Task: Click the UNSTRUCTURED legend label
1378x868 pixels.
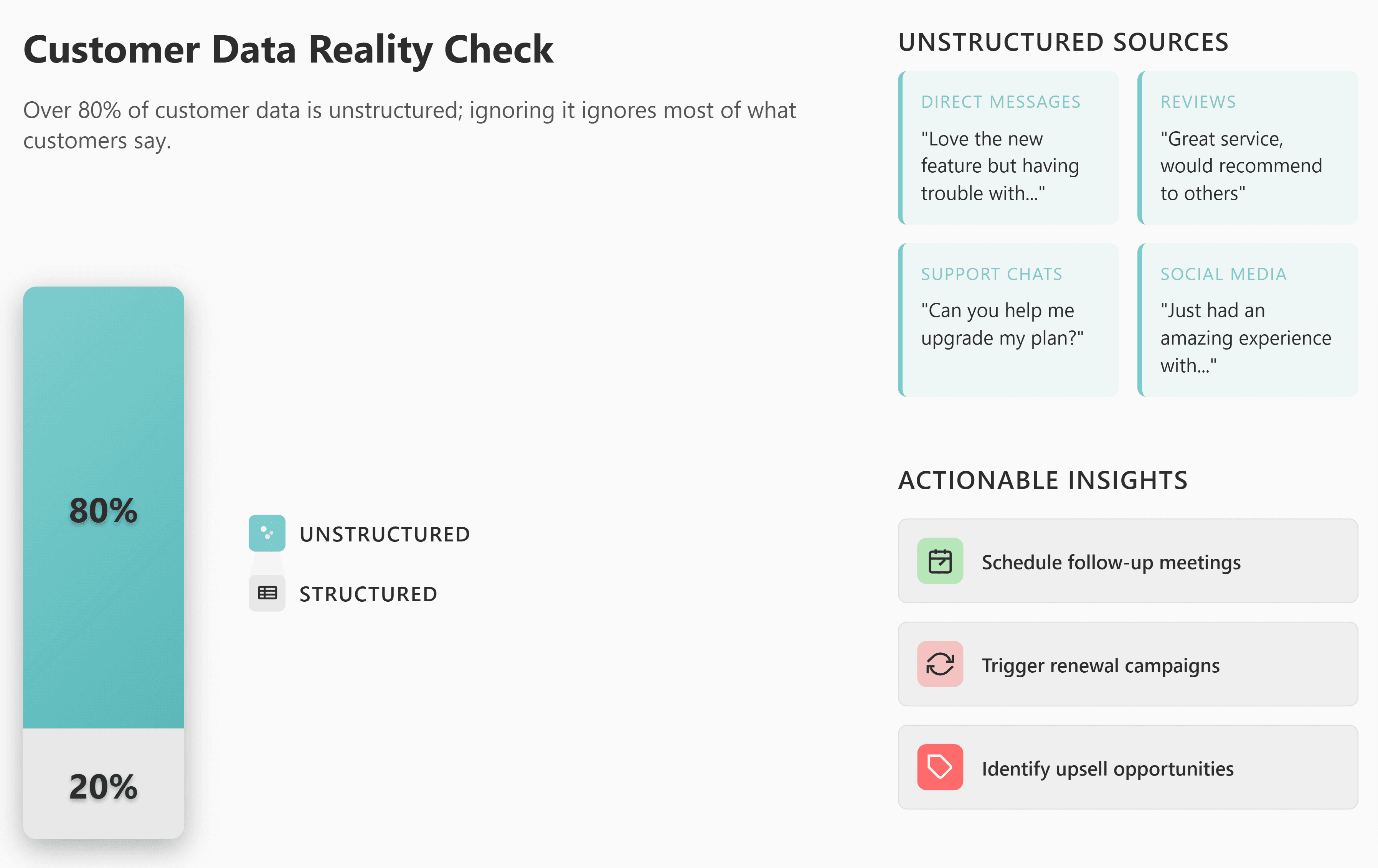Action: point(385,534)
